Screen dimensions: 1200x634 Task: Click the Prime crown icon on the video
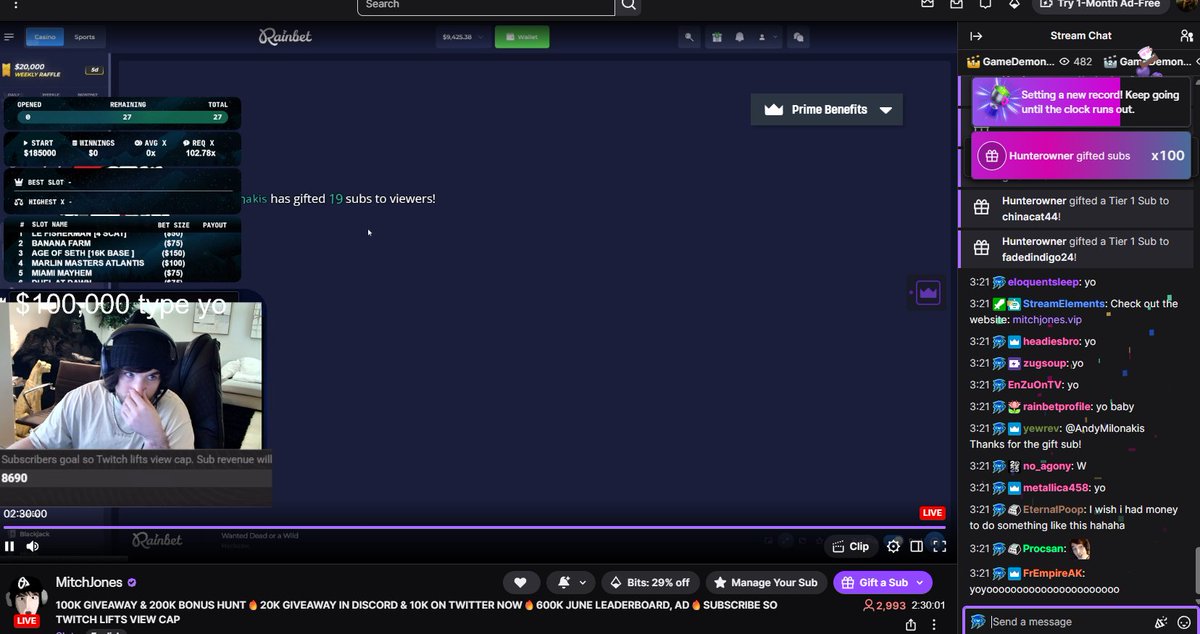coord(928,294)
